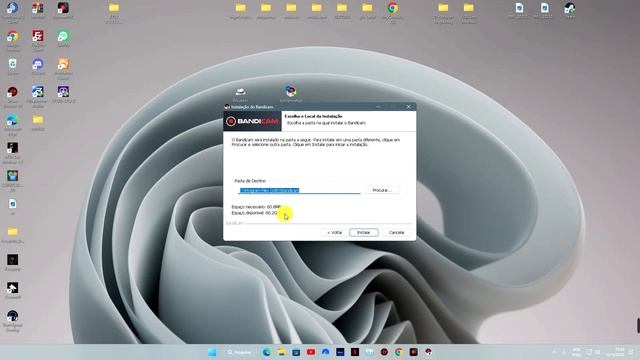Select the Discord desktop shortcut

38,67
